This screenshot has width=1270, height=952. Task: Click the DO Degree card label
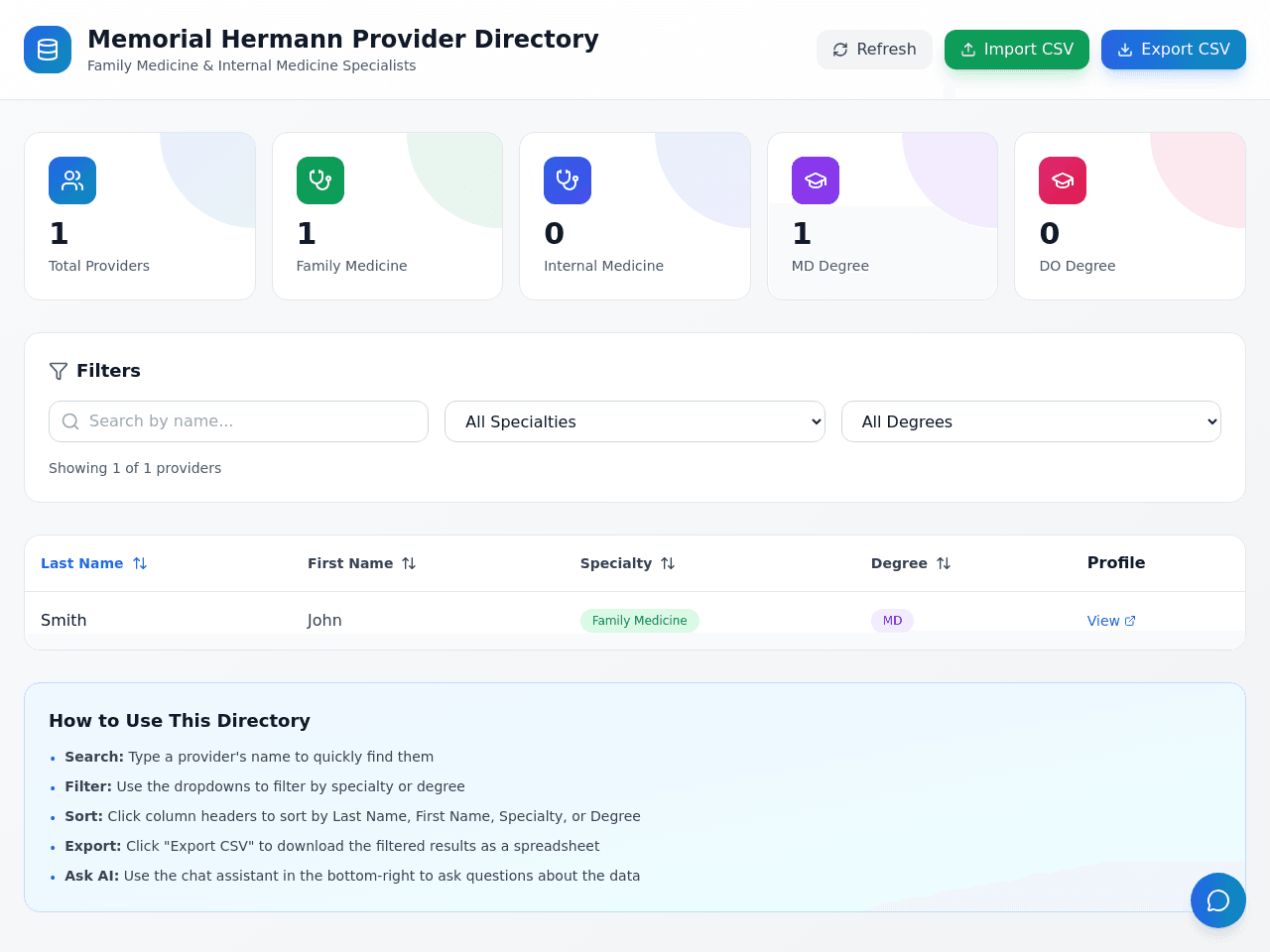tap(1078, 266)
